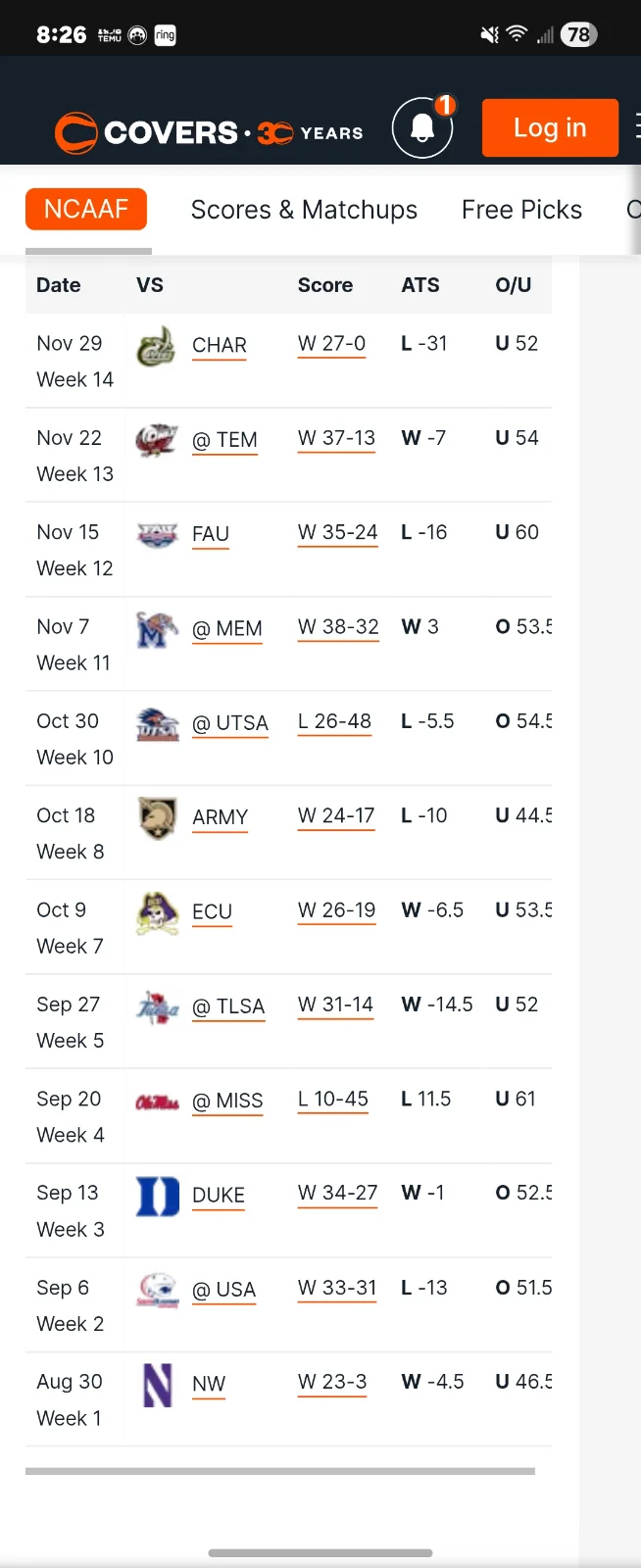Viewport: 641px width, 1568px height.
Task: Tap the Northwestern N logo
Action: (x=157, y=1384)
